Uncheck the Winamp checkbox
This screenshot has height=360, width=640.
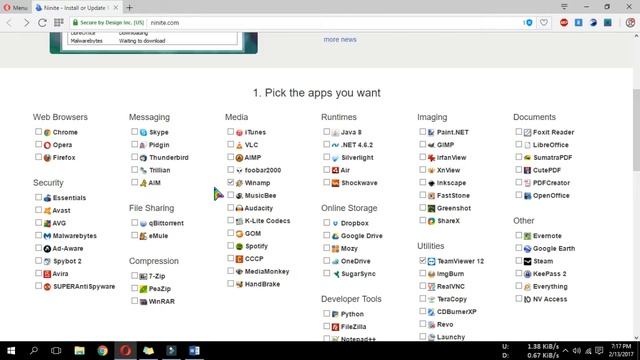(x=231, y=182)
